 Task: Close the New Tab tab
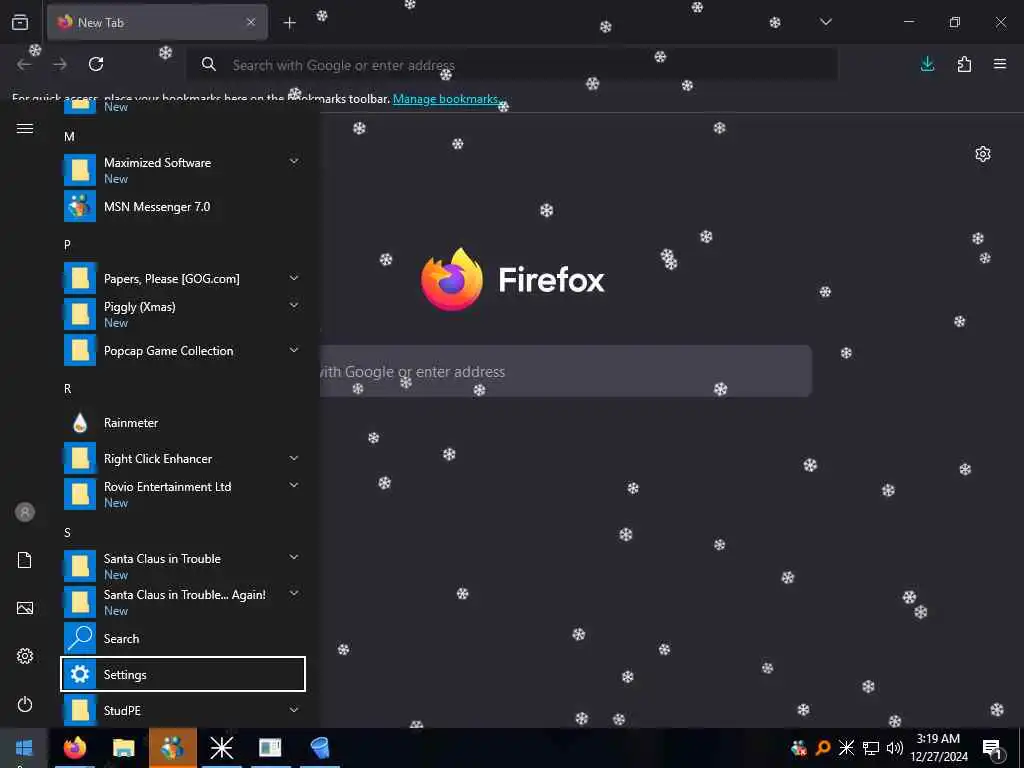251,22
